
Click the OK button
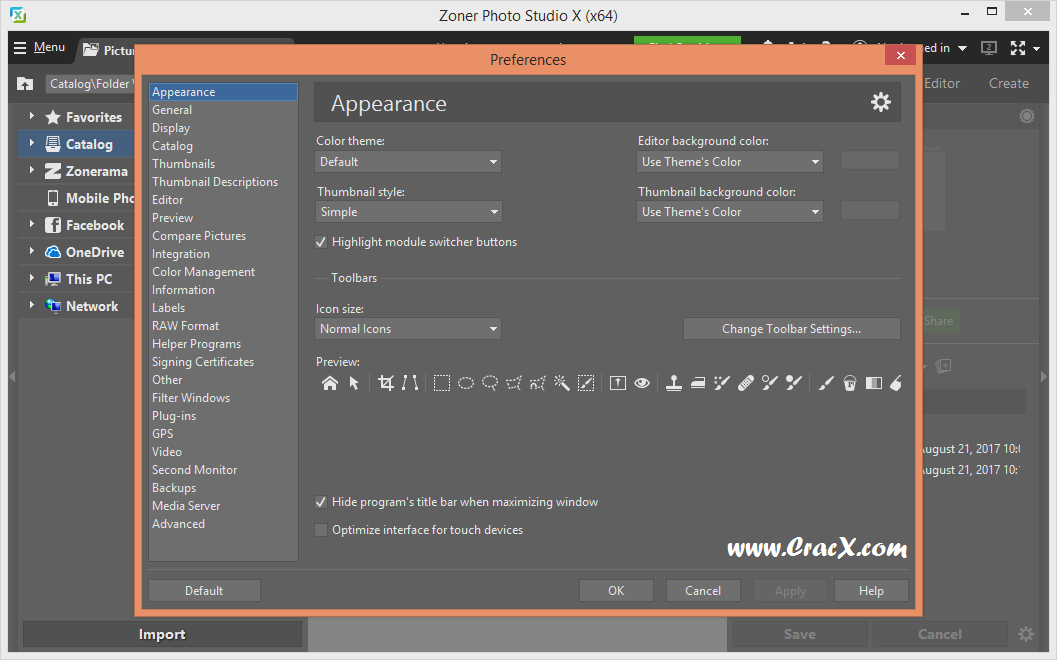616,591
